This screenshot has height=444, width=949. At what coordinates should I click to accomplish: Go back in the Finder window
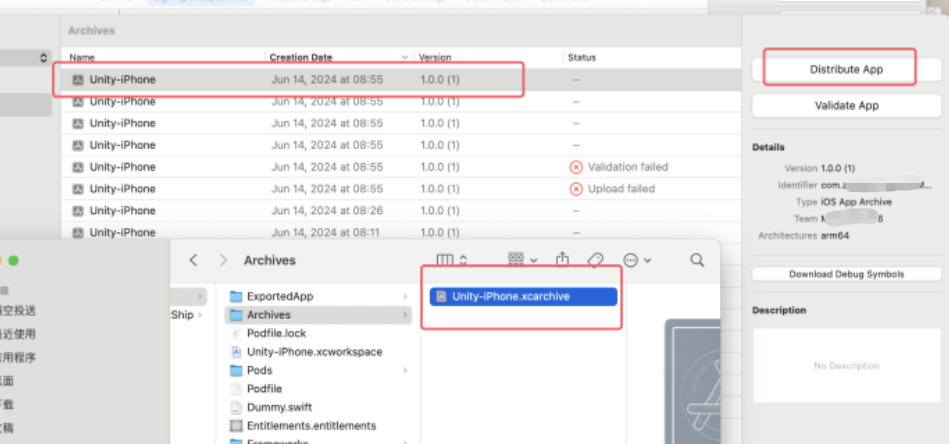pos(194,260)
